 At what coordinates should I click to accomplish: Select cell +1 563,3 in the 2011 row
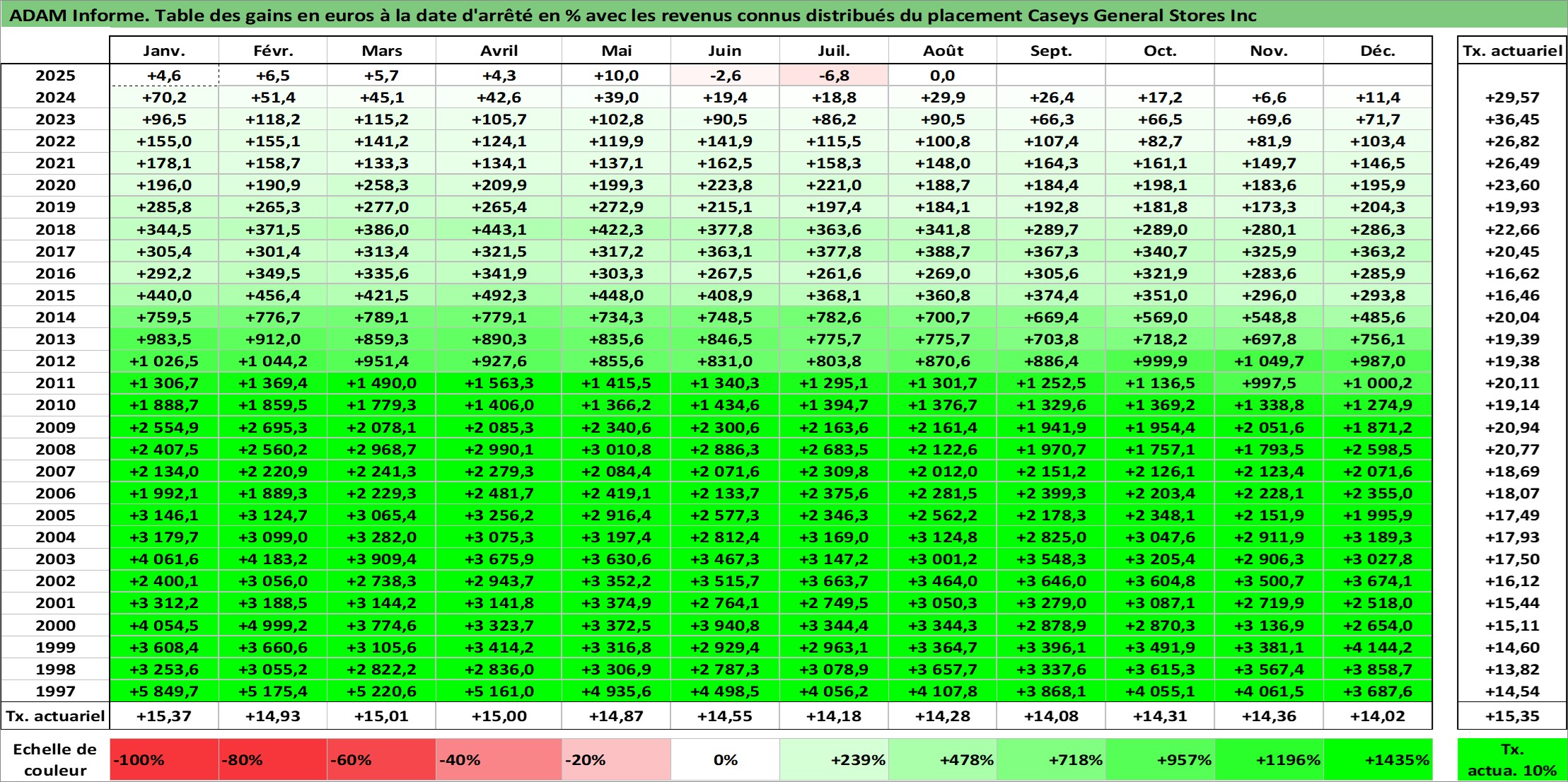[499, 383]
